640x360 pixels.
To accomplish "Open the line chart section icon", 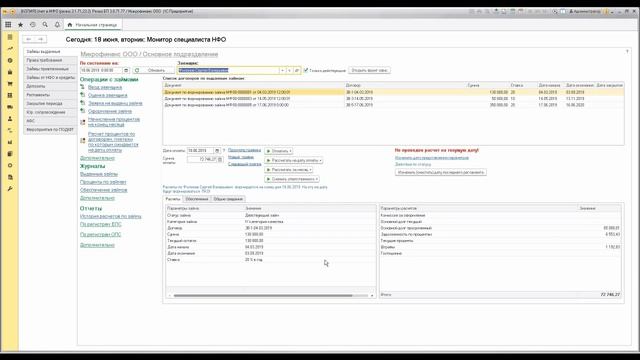I will (x=10, y=49).
